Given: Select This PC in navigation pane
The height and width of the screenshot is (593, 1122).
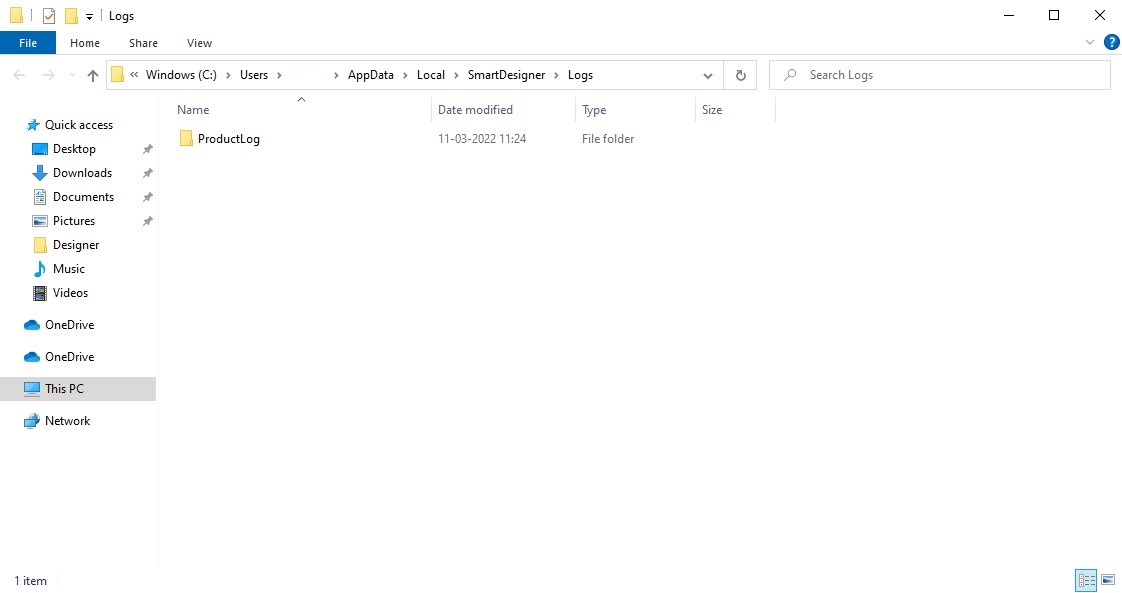Looking at the screenshot, I should click(x=64, y=389).
